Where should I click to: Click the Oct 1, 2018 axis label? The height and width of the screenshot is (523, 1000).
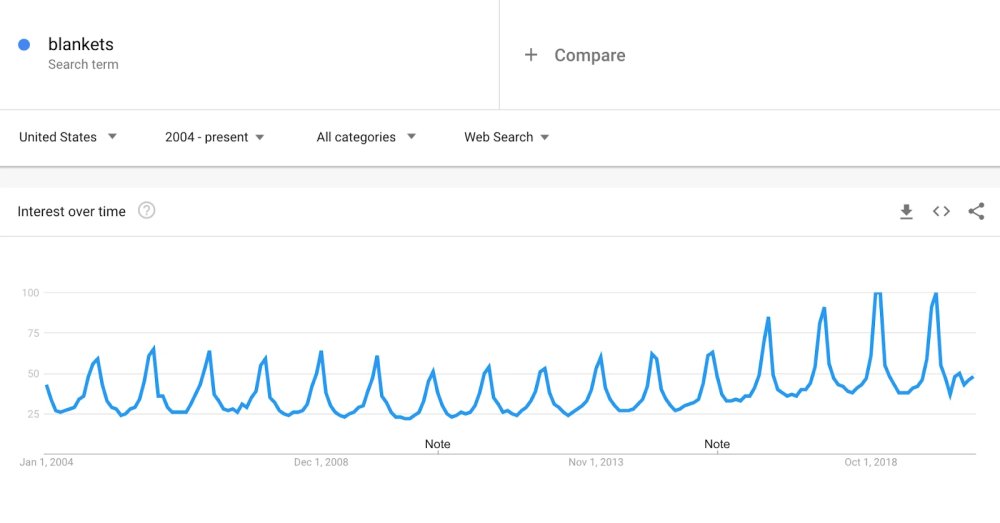click(871, 462)
